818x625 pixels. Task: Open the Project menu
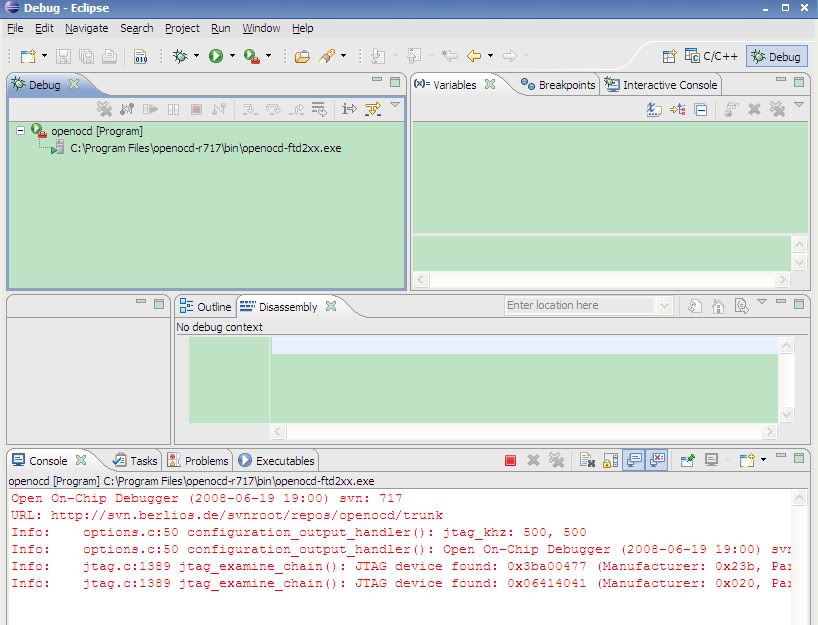pyautogui.click(x=182, y=28)
